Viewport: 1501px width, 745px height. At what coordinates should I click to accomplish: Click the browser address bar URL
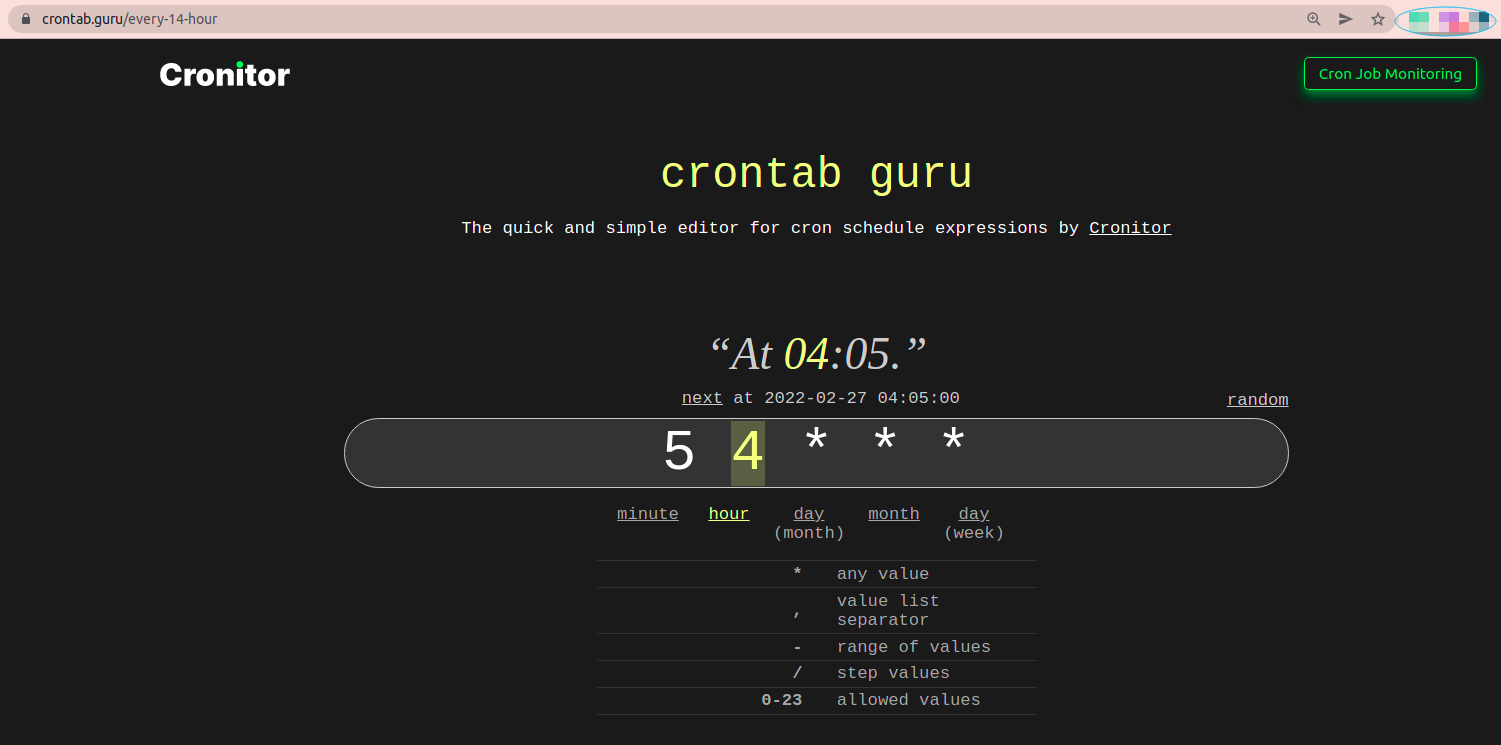point(130,19)
